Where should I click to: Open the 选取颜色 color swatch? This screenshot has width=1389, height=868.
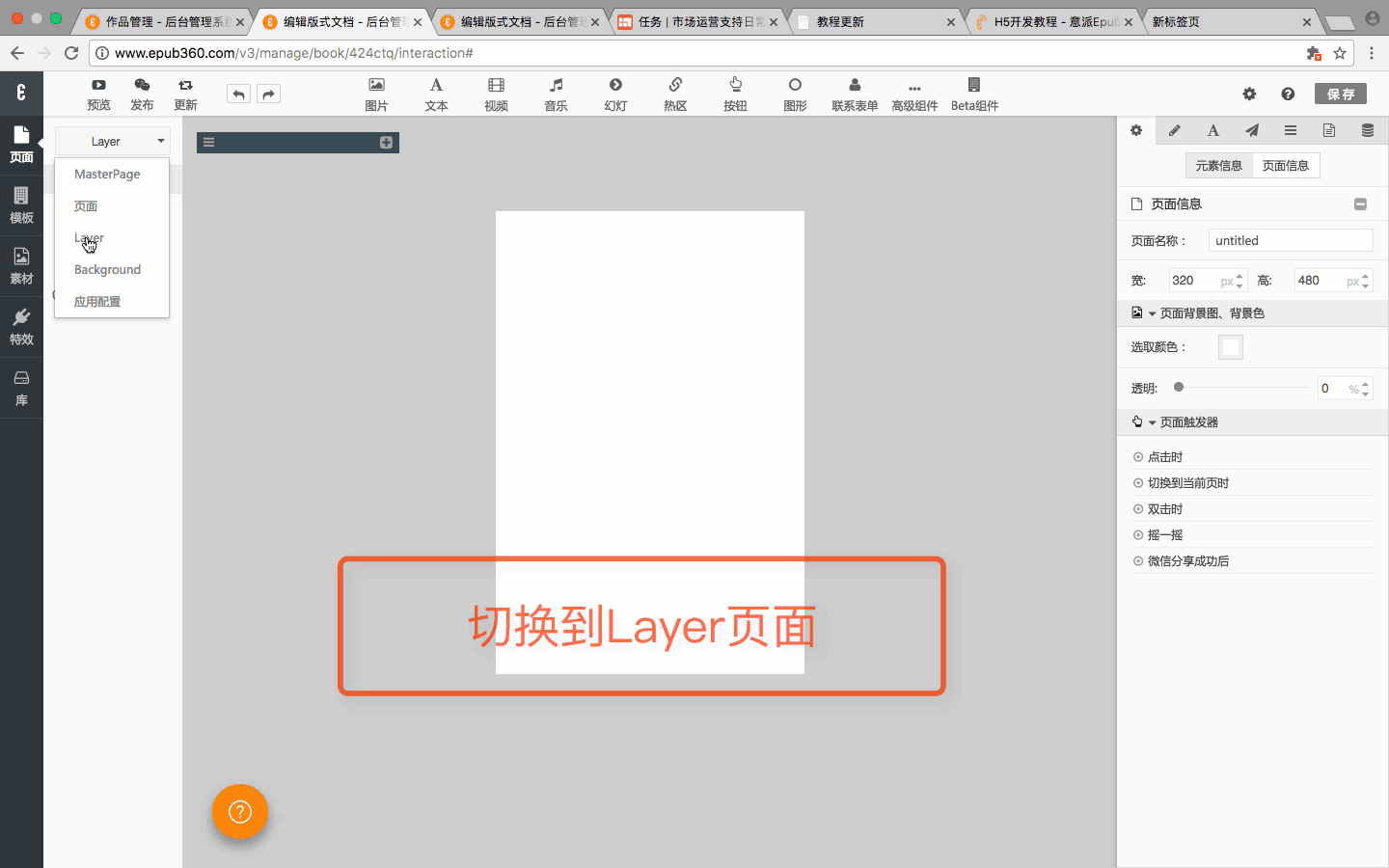[1230, 347]
